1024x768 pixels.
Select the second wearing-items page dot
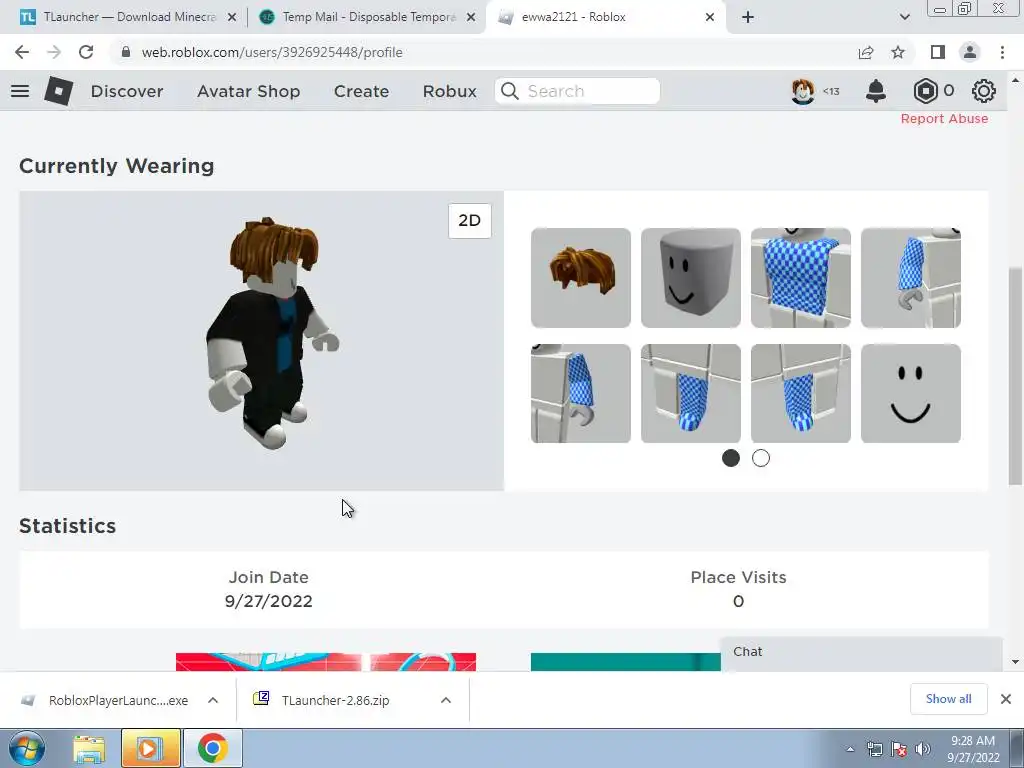click(x=761, y=458)
